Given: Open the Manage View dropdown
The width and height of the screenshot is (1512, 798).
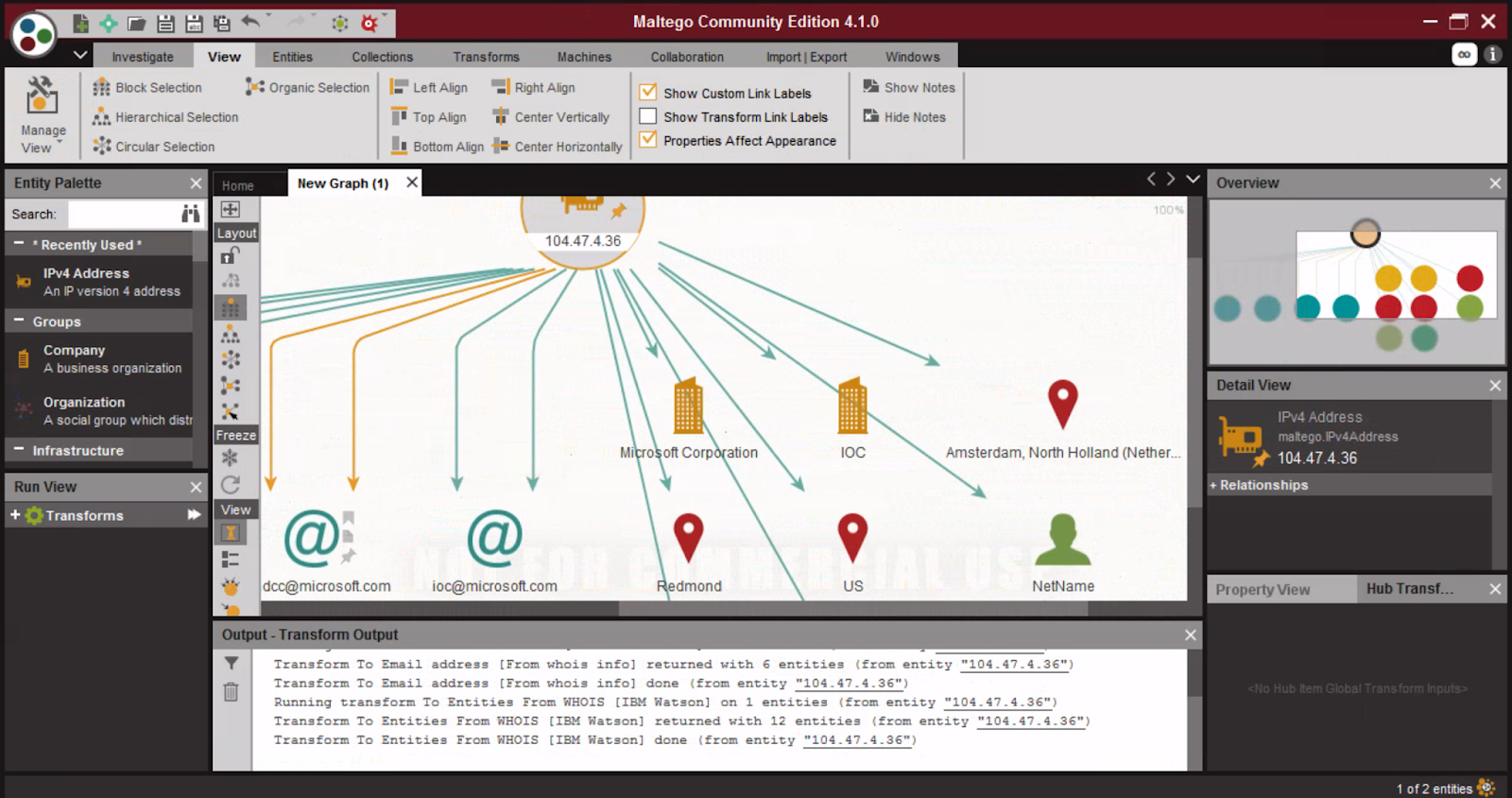Looking at the screenshot, I should click(x=43, y=114).
